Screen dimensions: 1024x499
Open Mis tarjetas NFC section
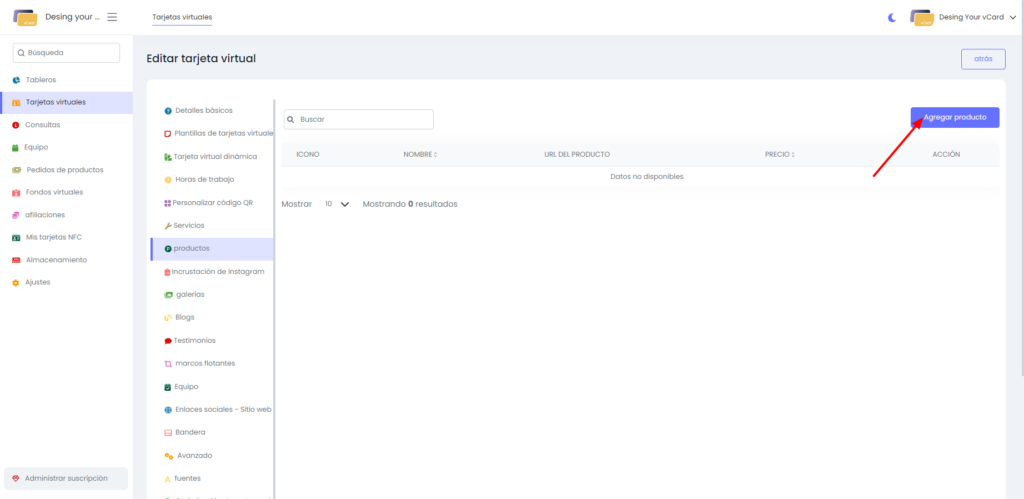(x=53, y=237)
